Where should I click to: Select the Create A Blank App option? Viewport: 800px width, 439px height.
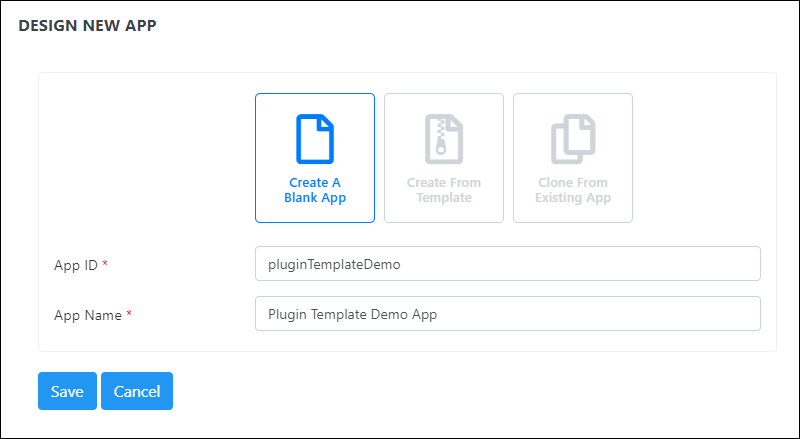(315, 158)
